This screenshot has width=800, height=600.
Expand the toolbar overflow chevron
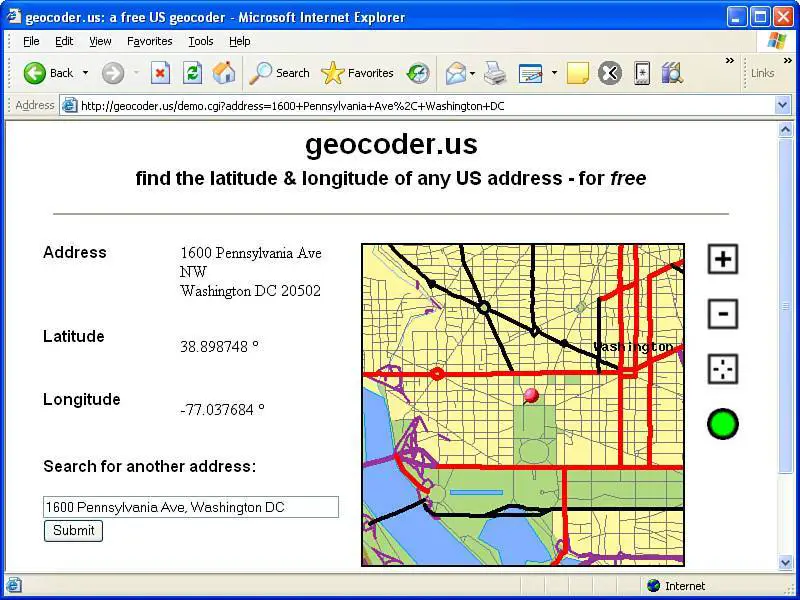point(730,61)
